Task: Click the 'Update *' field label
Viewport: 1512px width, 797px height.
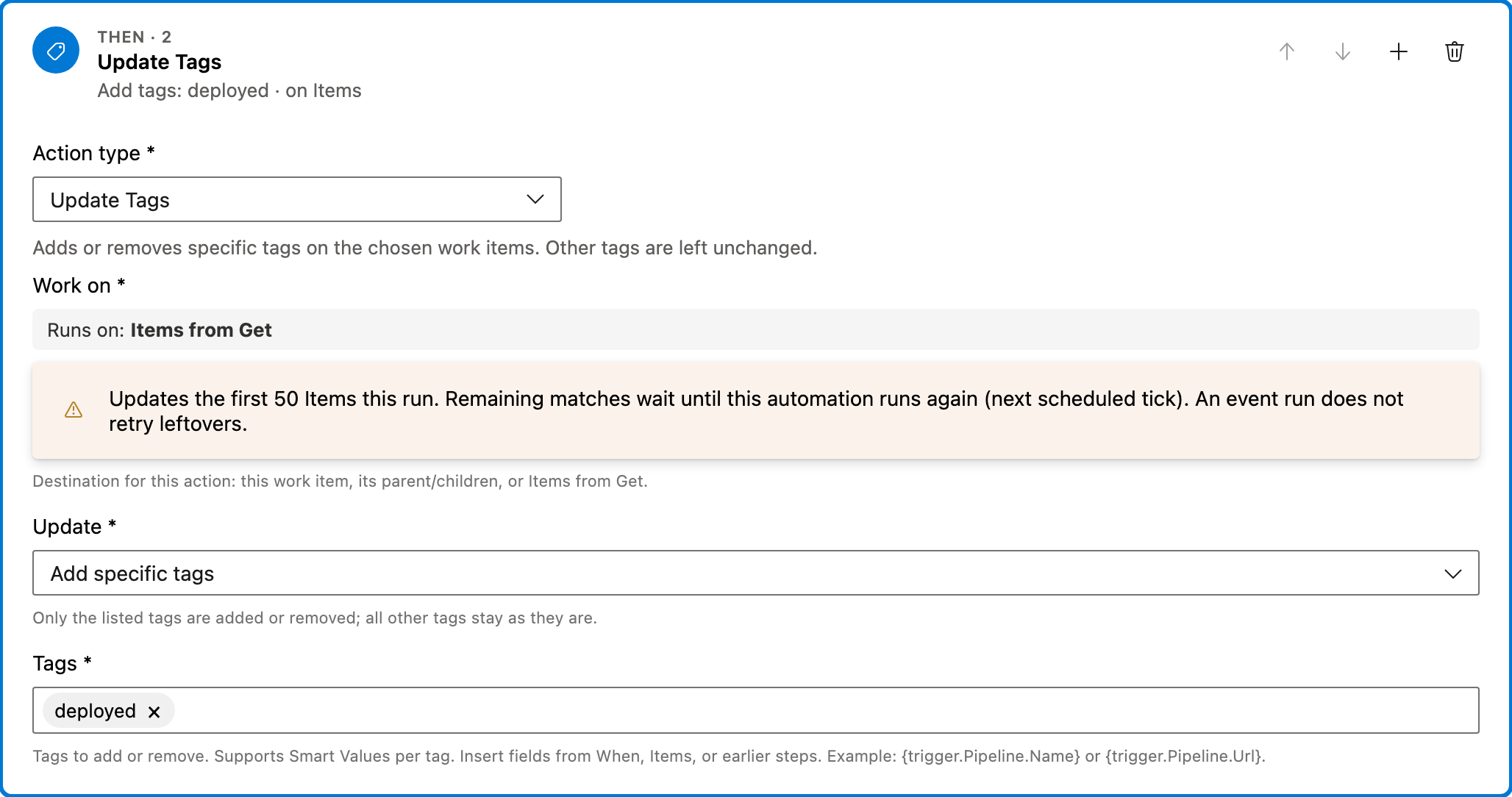Action: point(75,526)
